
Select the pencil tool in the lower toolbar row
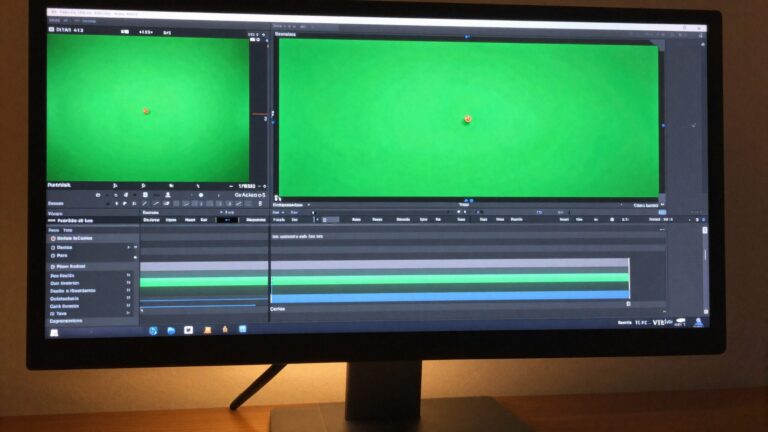coord(145,203)
